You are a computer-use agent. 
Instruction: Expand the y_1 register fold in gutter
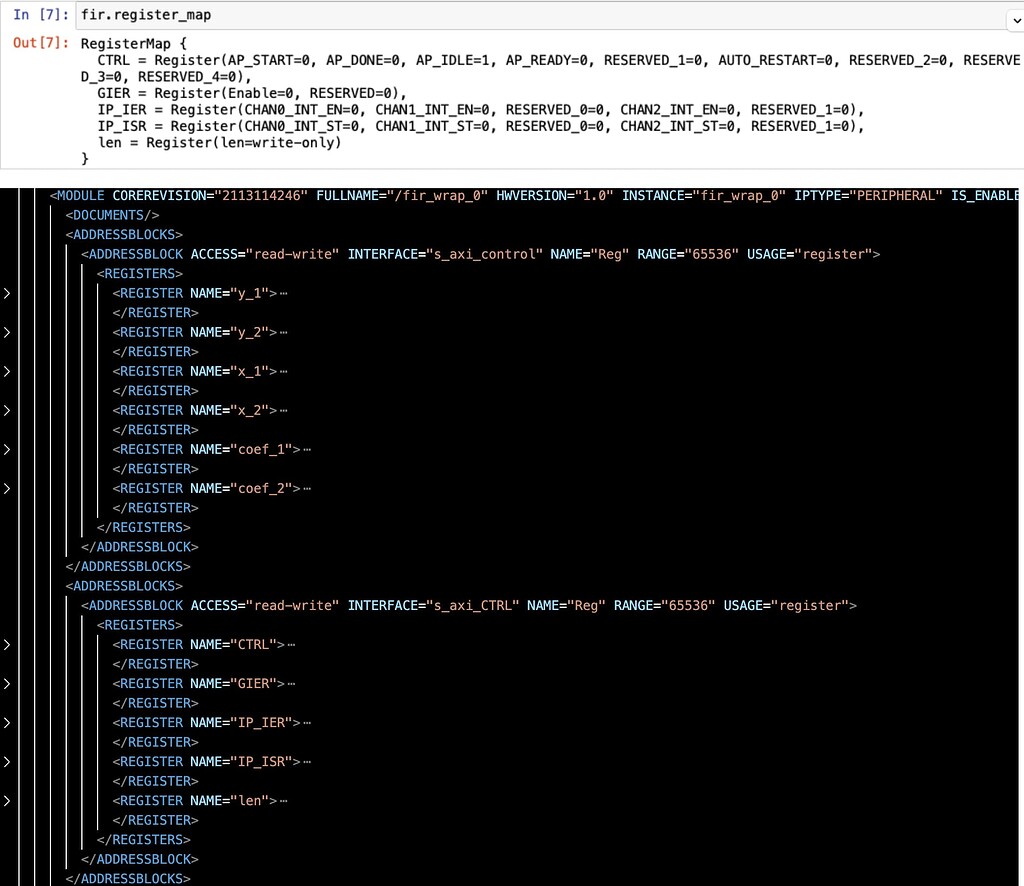coord(7,292)
